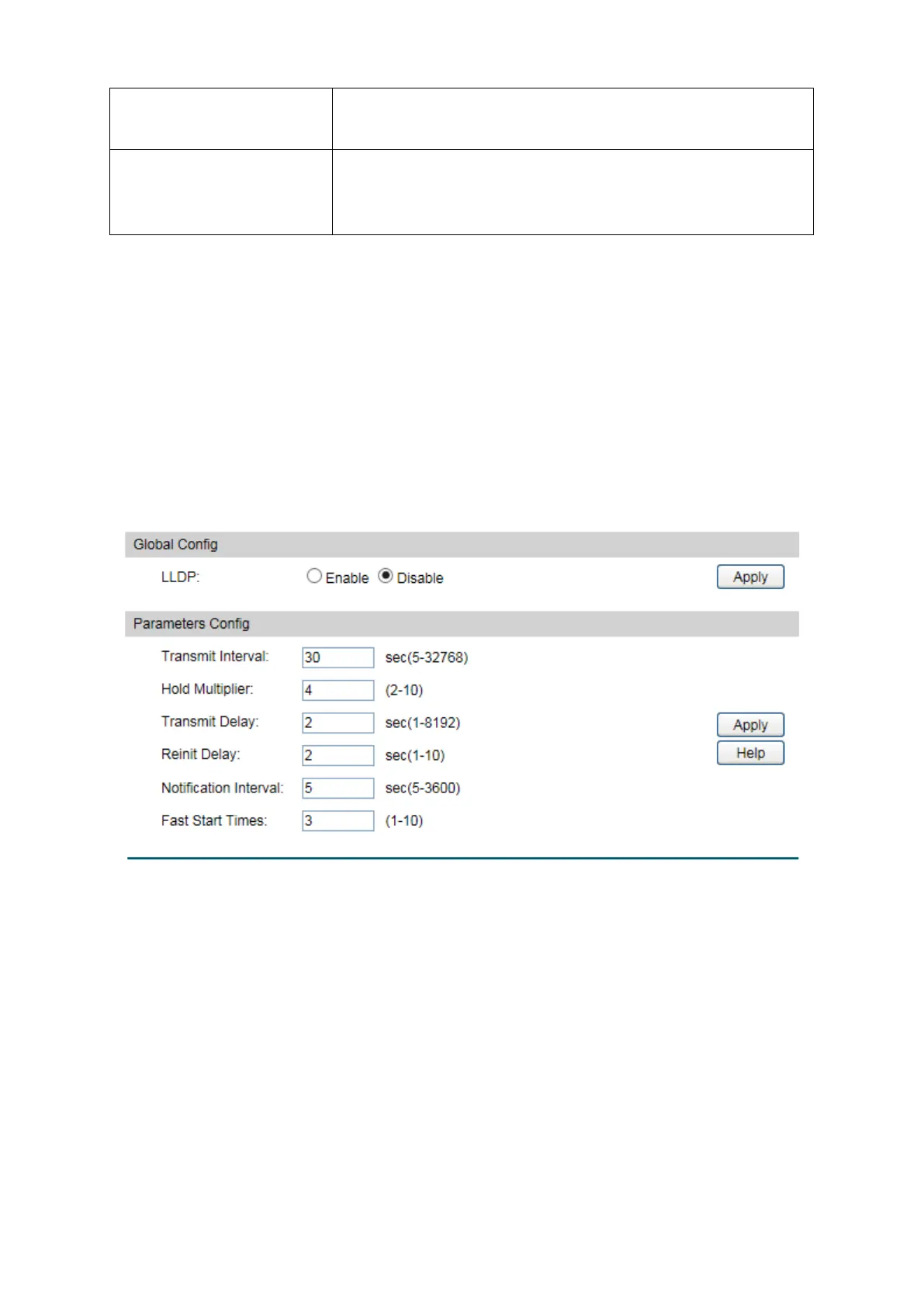Click the Reinit Delay input field
The height and width of the screenshot is (1307, 924).
click(x=338, y=755)
